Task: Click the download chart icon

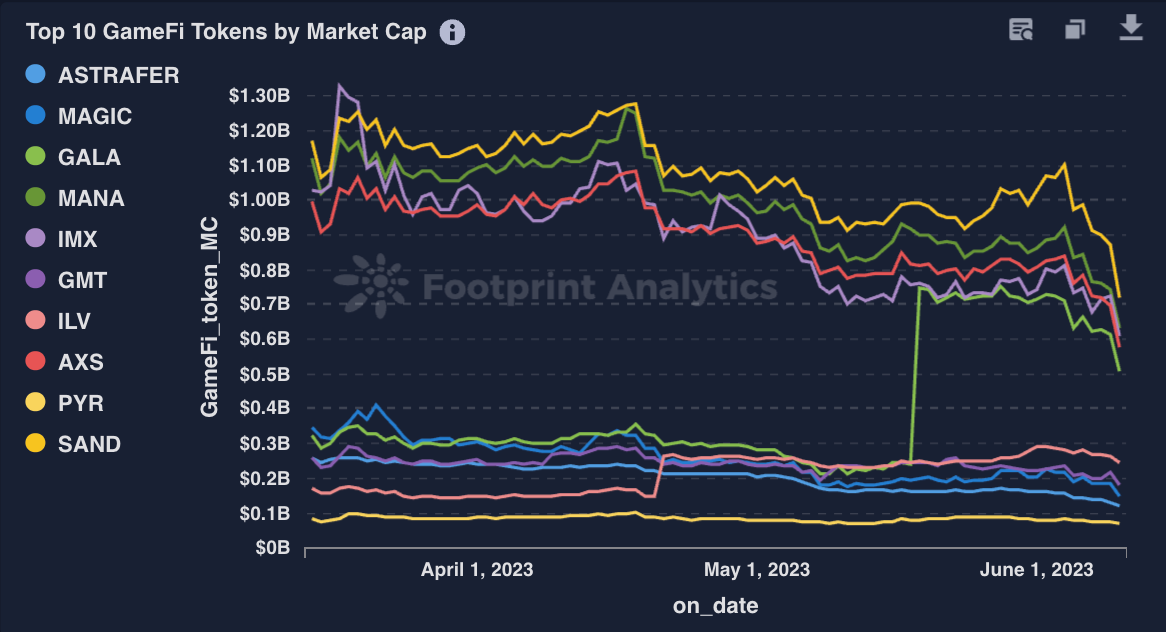Action: [1130, 30]
